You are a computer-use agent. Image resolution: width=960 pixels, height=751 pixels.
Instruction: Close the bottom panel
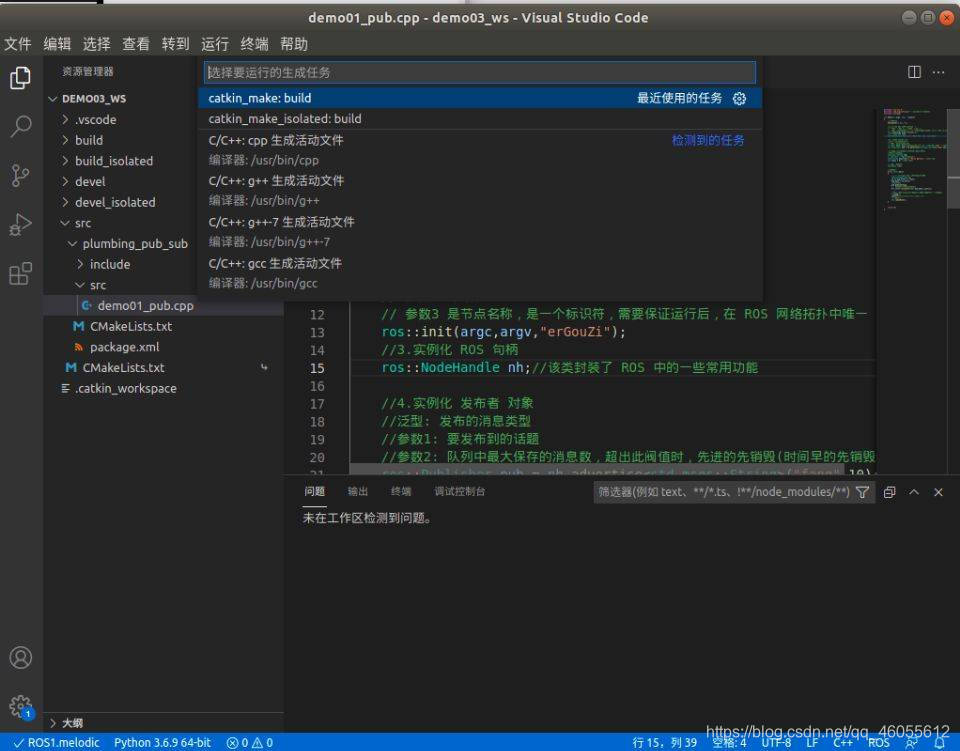(x=938, y=492)
